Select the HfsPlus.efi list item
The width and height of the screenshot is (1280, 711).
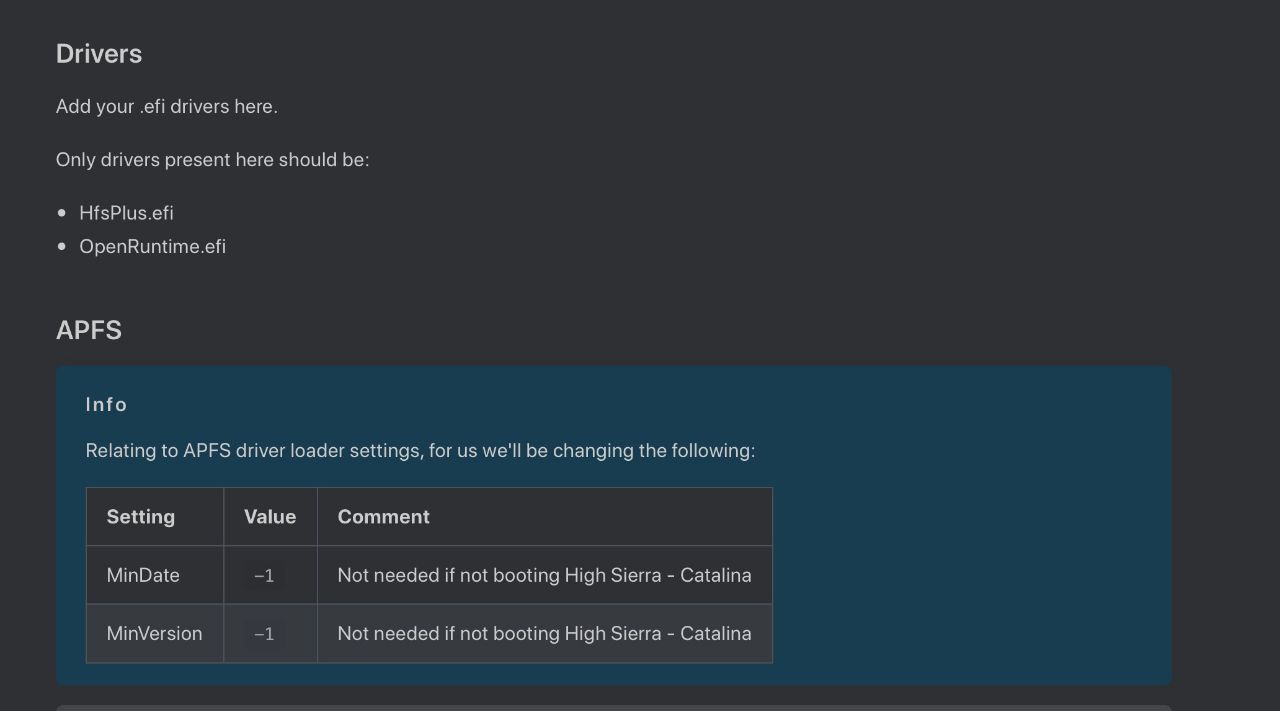(126, 213)
